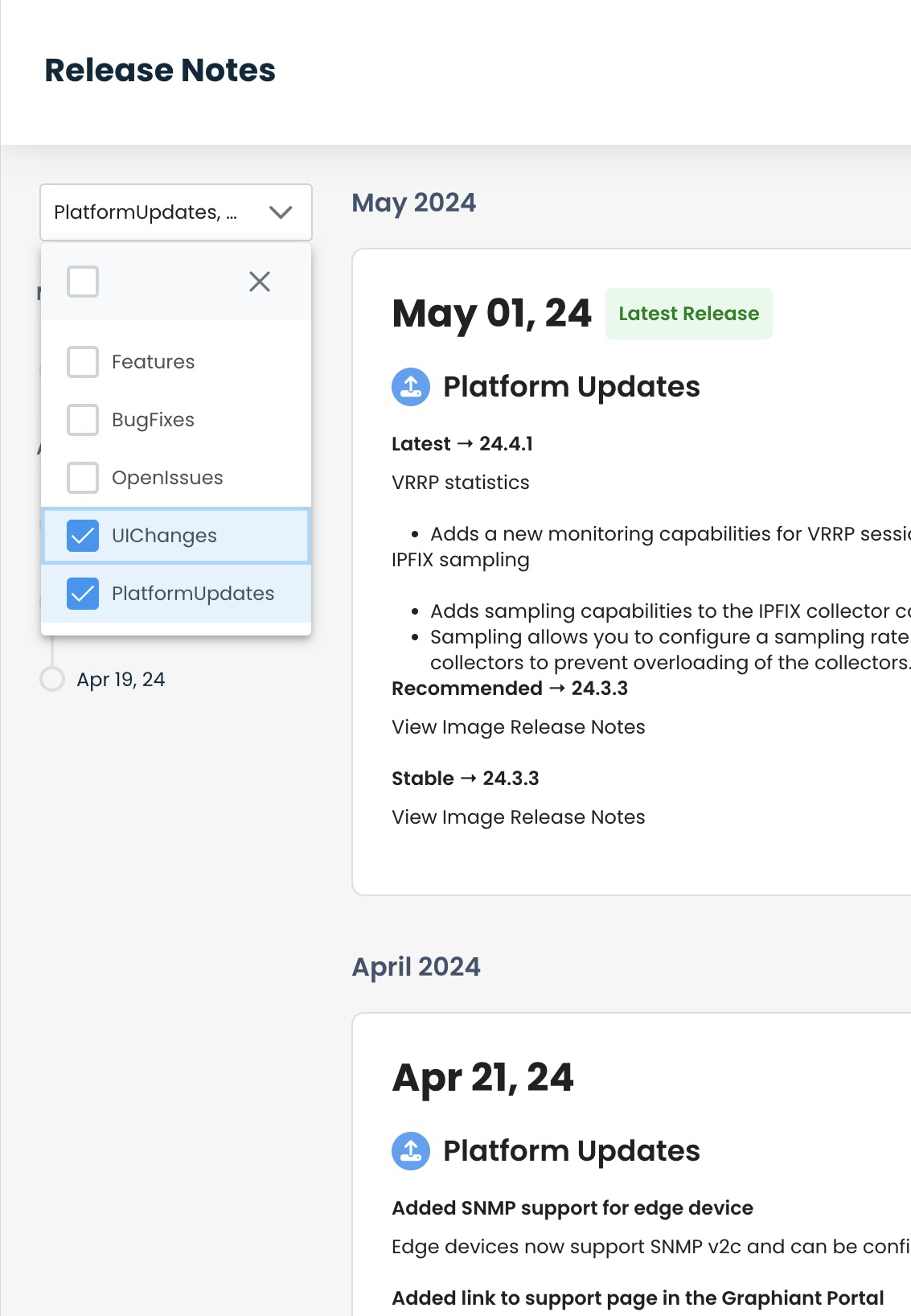Jump to the Apr 19, 24 timeline marker
The width and height of the screenshot is (911, 1316).
[52, 679]
